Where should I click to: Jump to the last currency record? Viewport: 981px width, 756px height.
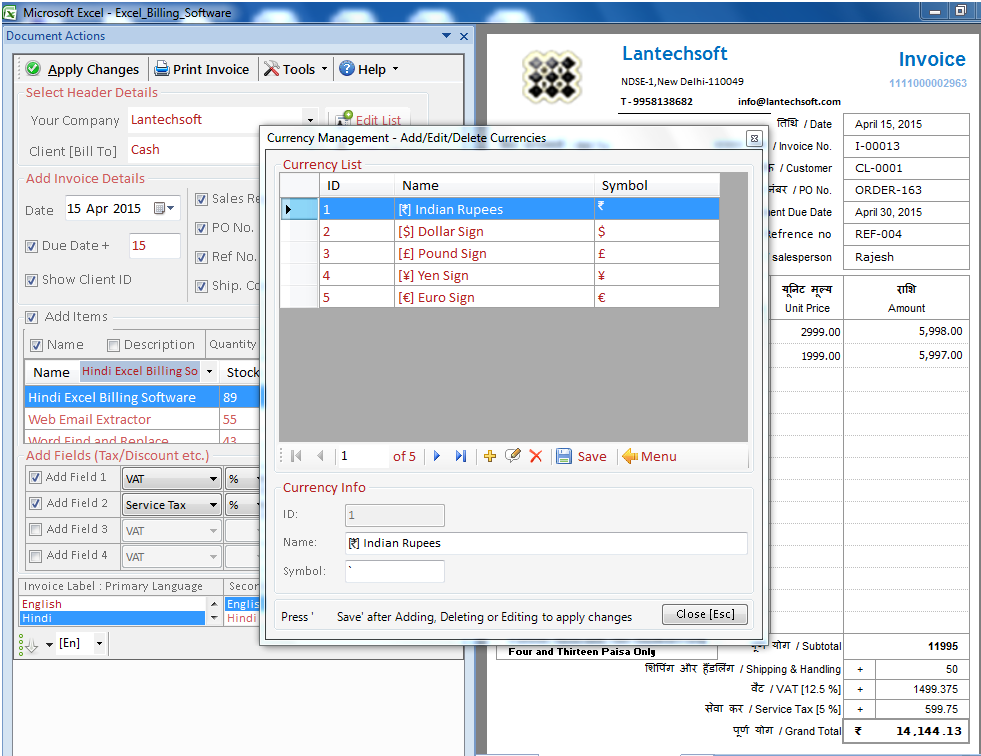click(461, 456)
